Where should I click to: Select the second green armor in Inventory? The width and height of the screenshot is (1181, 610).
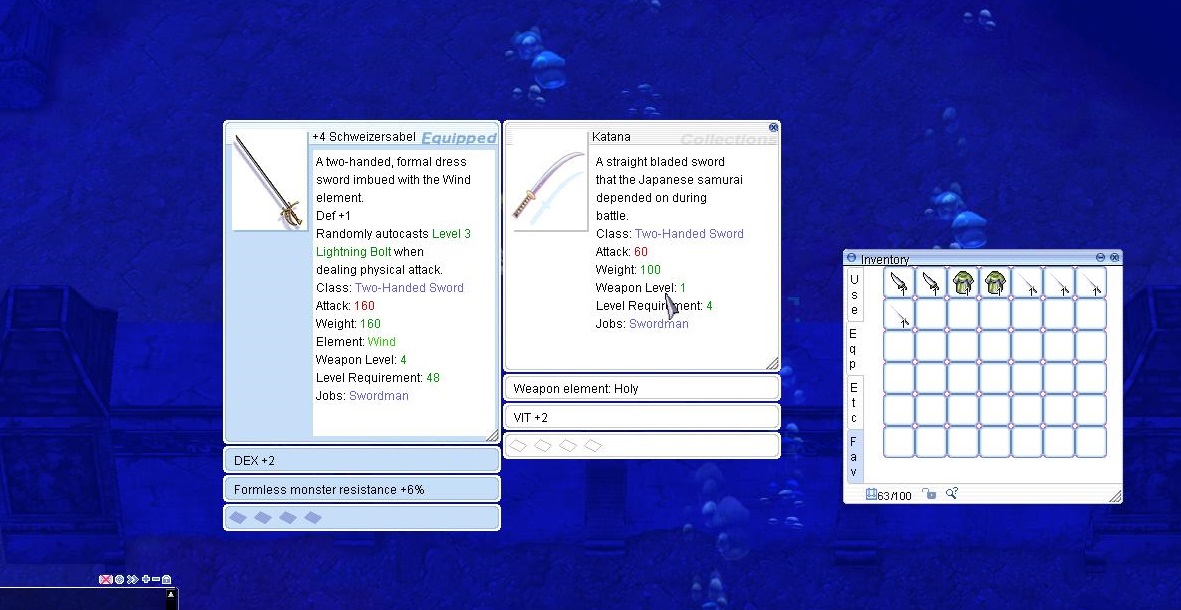coord(995,282)
